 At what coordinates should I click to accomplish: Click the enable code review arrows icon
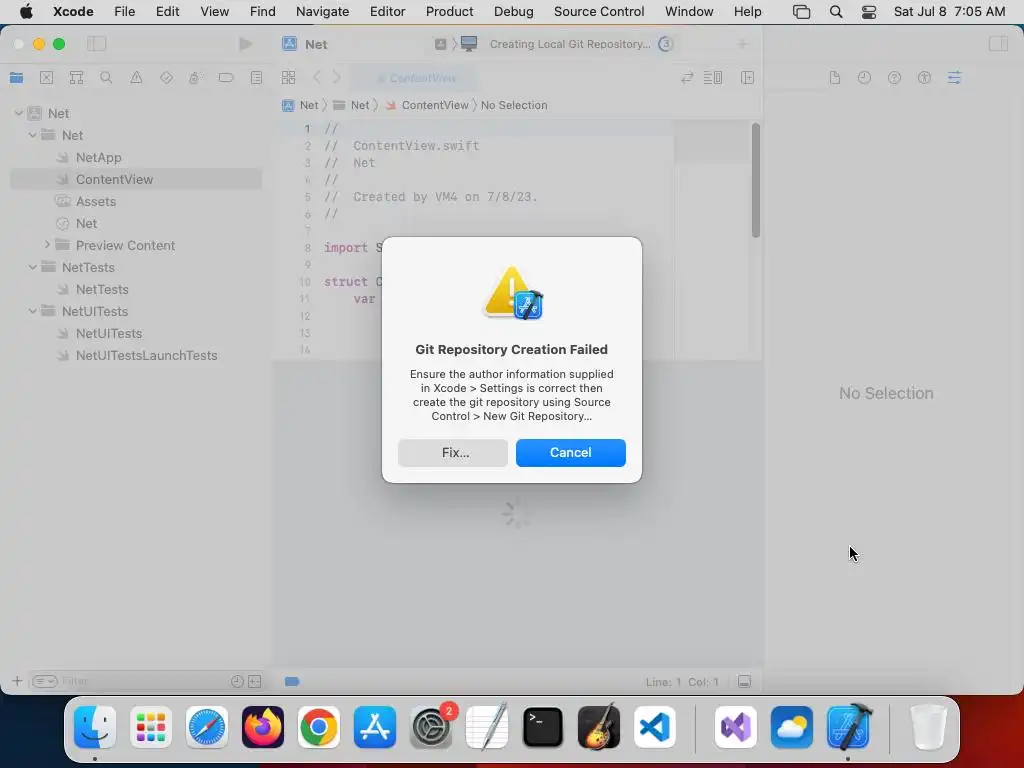[687, 78]
